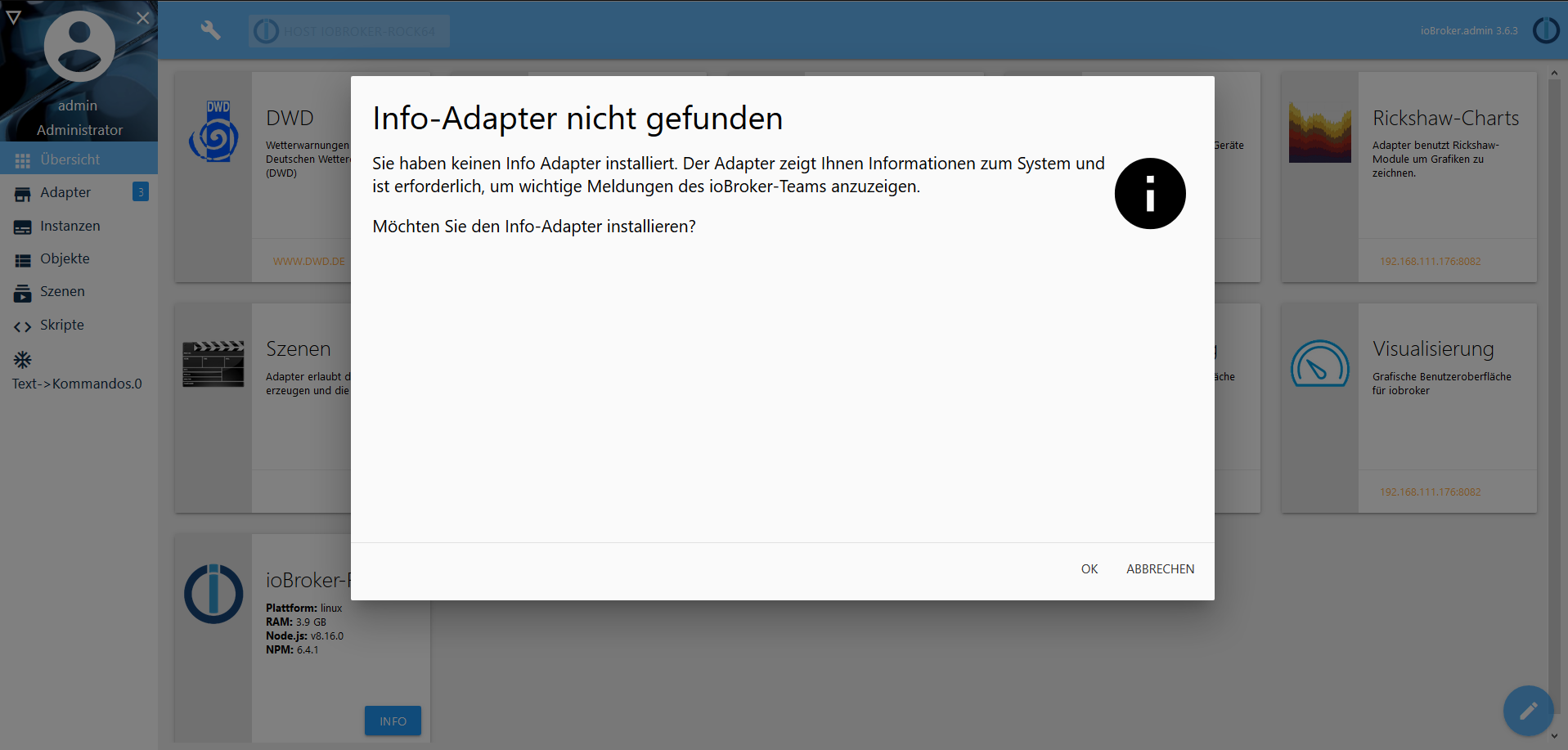Open Szenen in the sidebar

pyautogui.click(x=79, y=292)
